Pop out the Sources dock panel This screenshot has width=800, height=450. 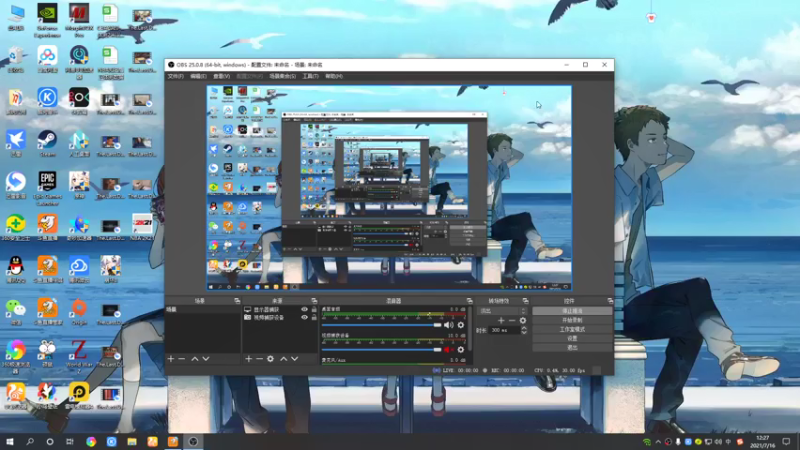tap(314, 301)
